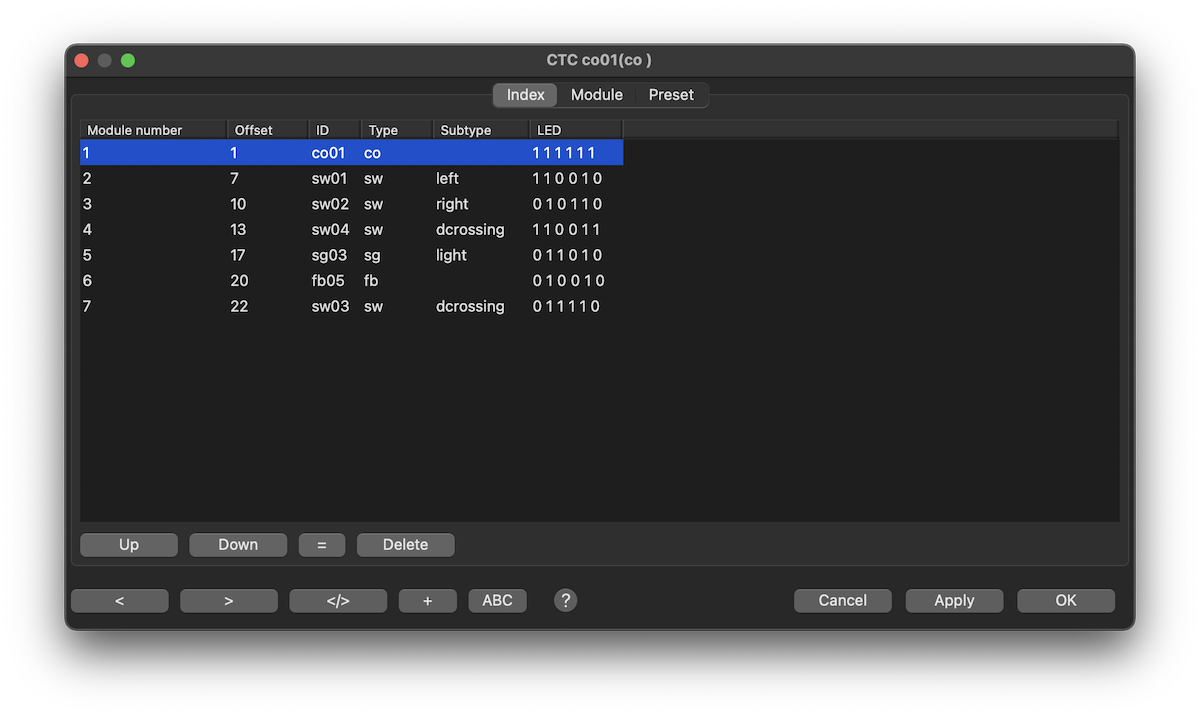This screenshot has width=1200, height=716.
Task: Click the LED column header
Action: (x=575, y=130)
